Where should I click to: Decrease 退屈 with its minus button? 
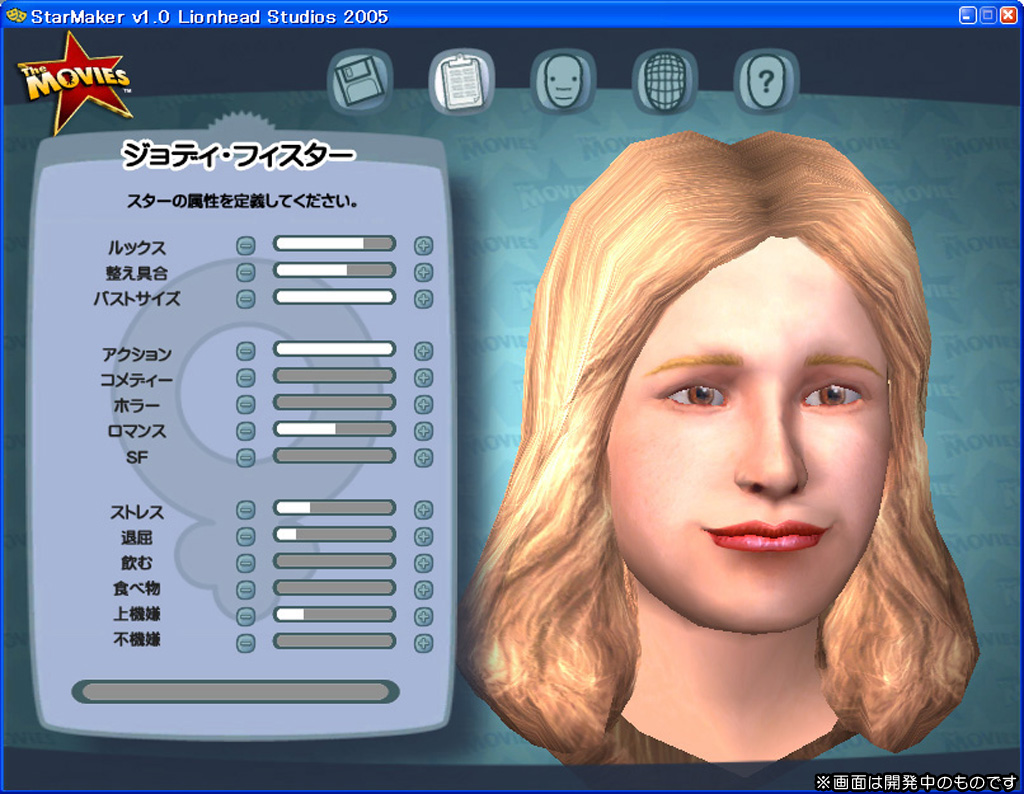point(246,537)
